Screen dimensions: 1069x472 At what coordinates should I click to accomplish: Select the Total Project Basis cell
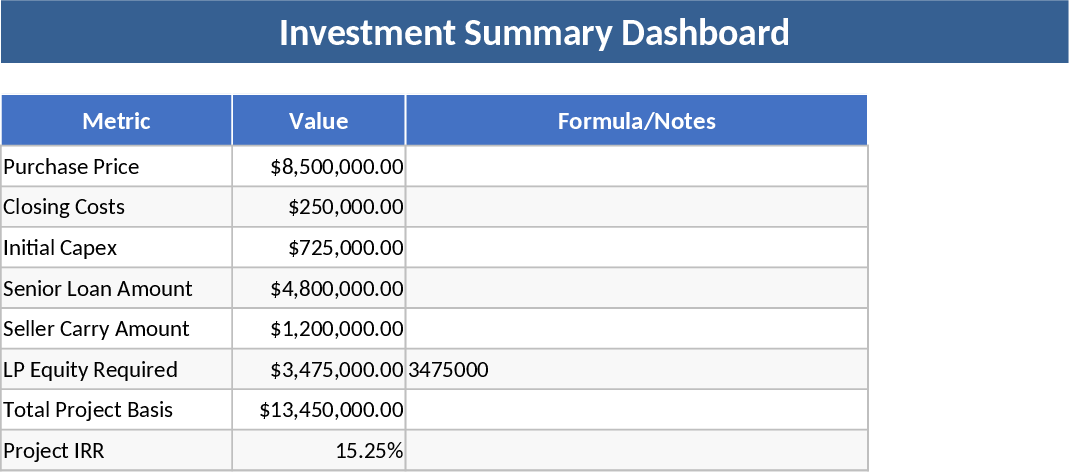117,410
